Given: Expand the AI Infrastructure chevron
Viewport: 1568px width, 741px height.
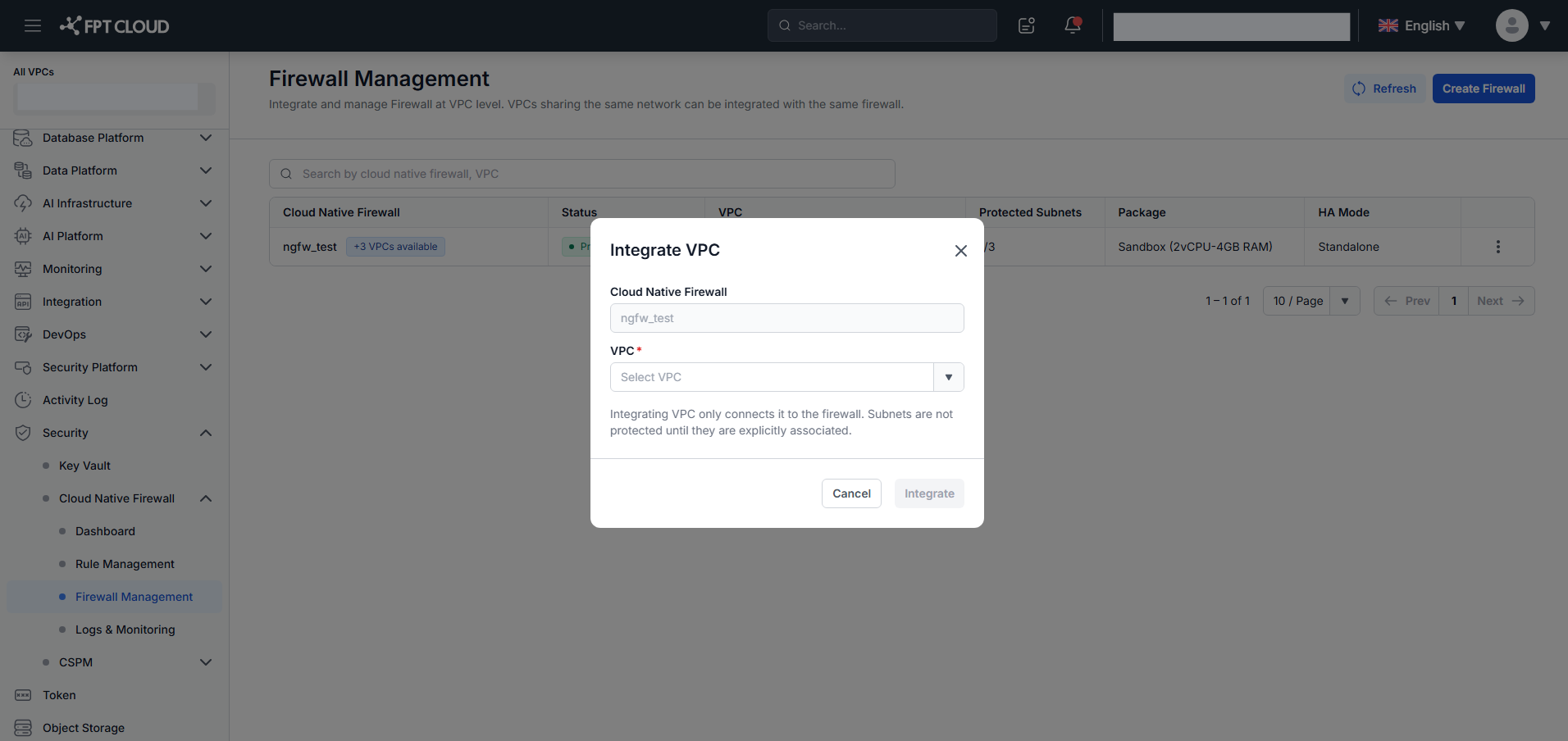Looking at the screenshot, I should pyautogui.click(x=206, y=203).
